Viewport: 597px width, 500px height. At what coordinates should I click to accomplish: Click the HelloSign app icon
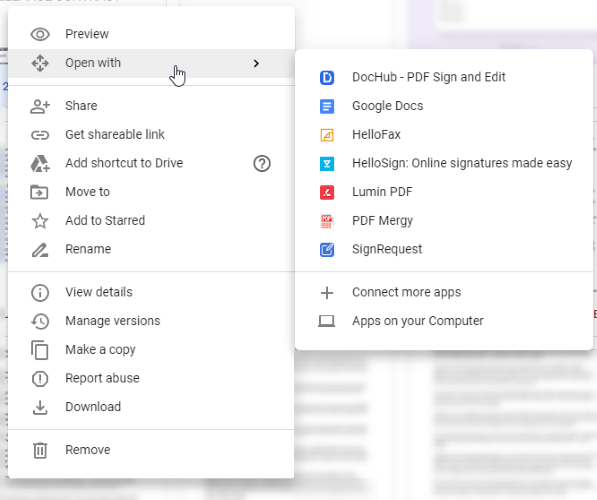pyautogui.click(x=327, y=164)
